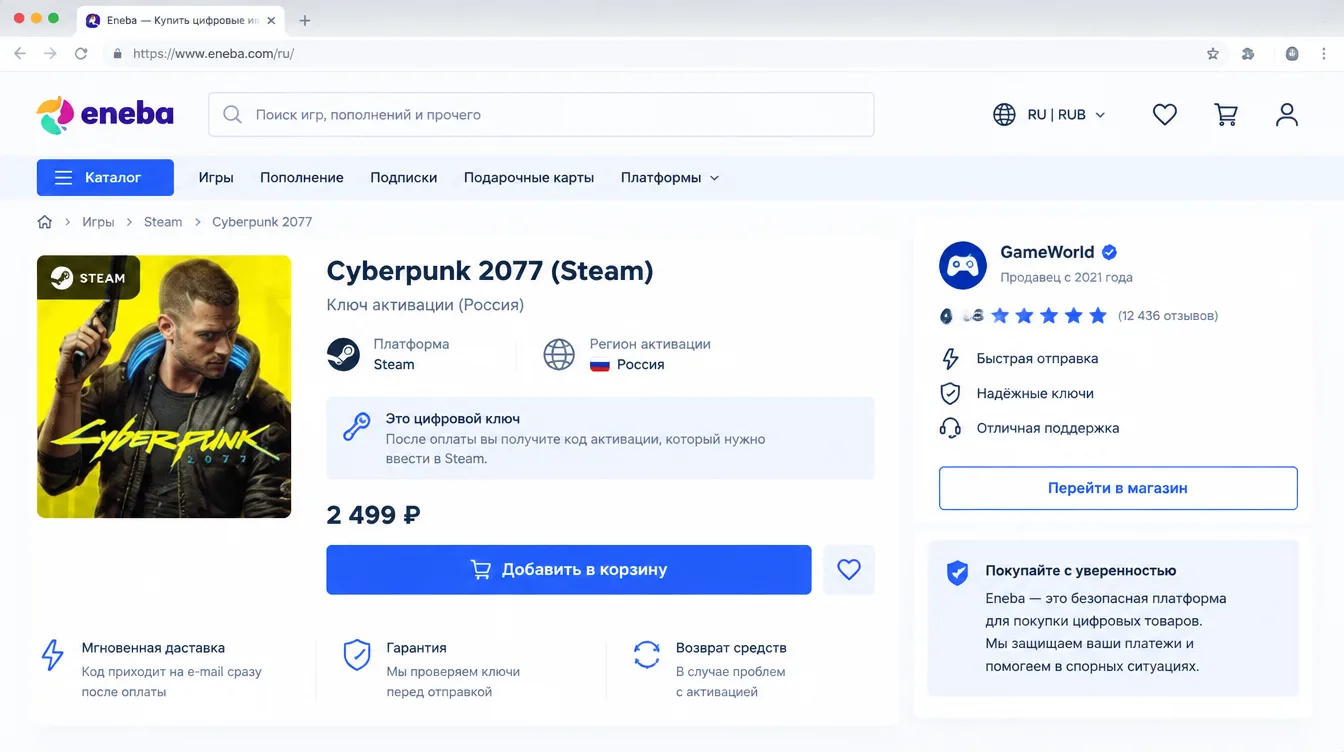The image size is (1344, 752).
Task: Click the Россия activation region value
Action: [x=640, y=365]
